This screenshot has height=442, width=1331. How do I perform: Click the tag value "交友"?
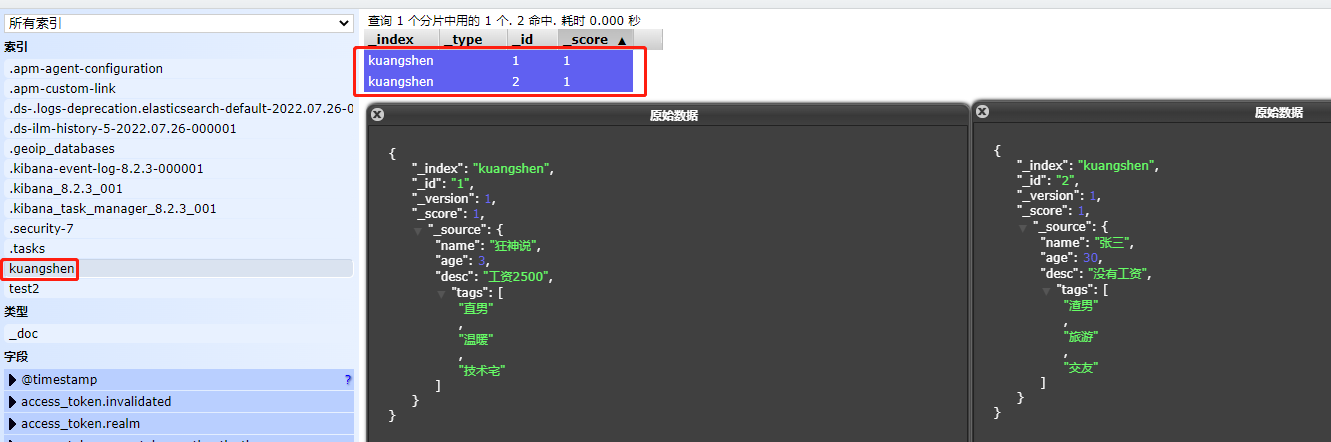point(1081,368)
